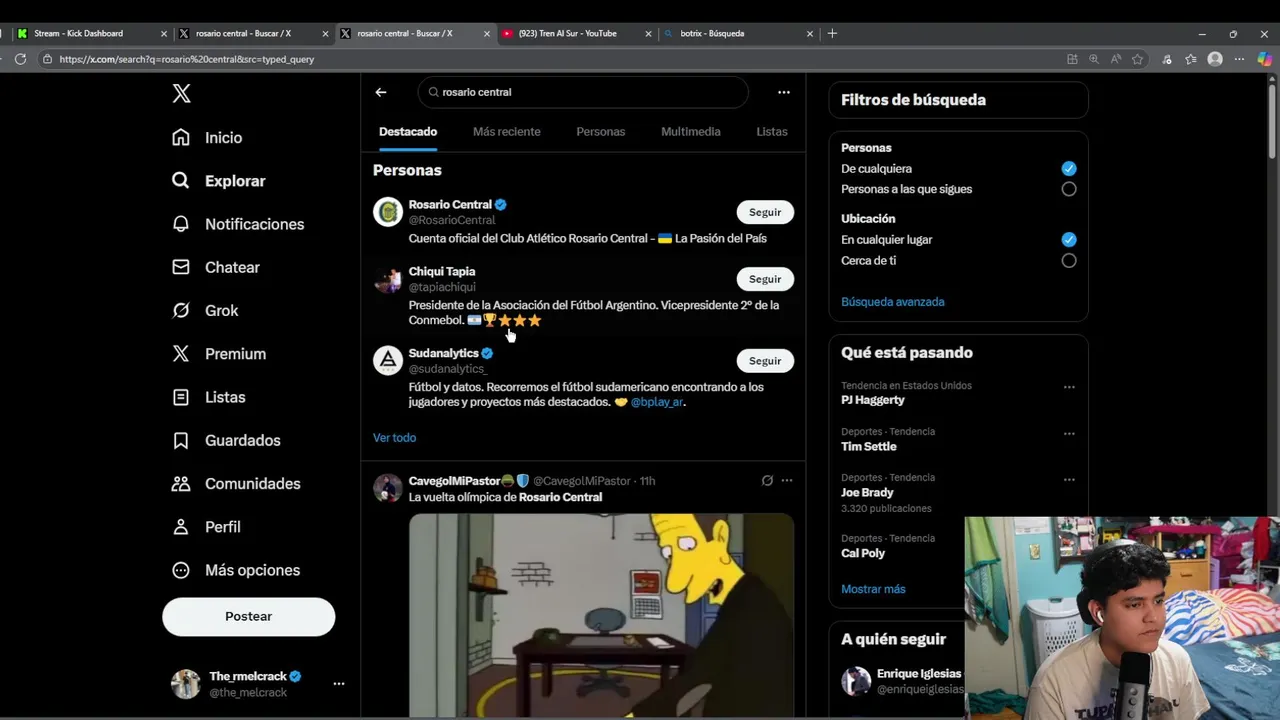Screen dimensions: 1280x720
Task: Close the YouTube Tren Al Sur tab
Action: tap(648, 33)
